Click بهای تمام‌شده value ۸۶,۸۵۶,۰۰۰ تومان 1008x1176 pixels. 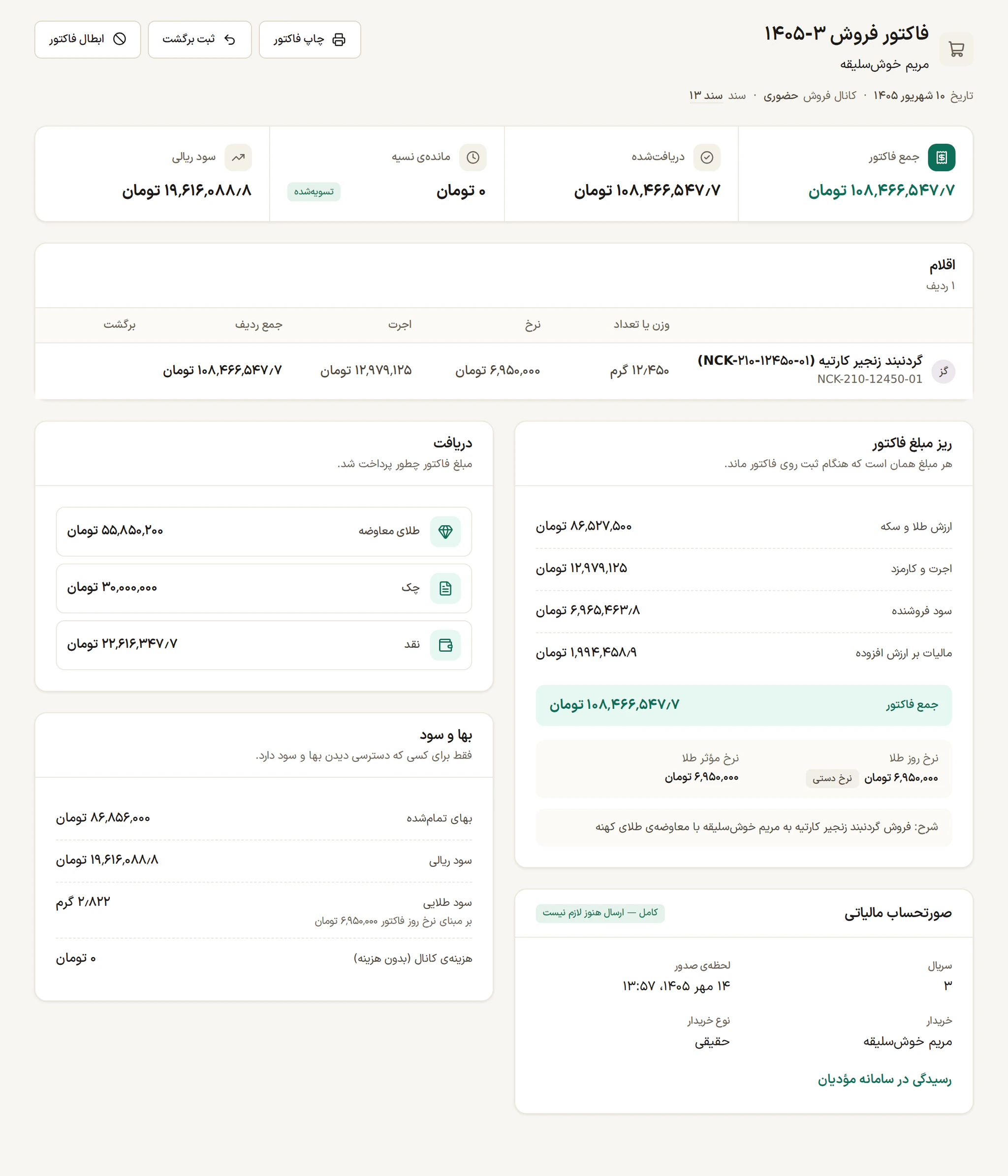point(103,818)
